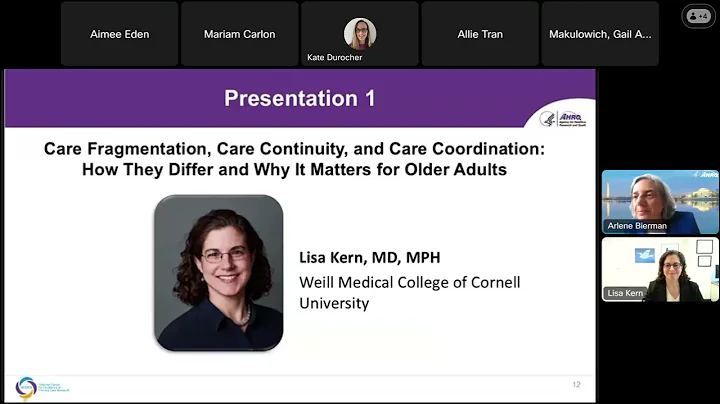Click the 'Lisa Kern' name label on video
Viewport: 720px width, 404px height.
(625, 293)
